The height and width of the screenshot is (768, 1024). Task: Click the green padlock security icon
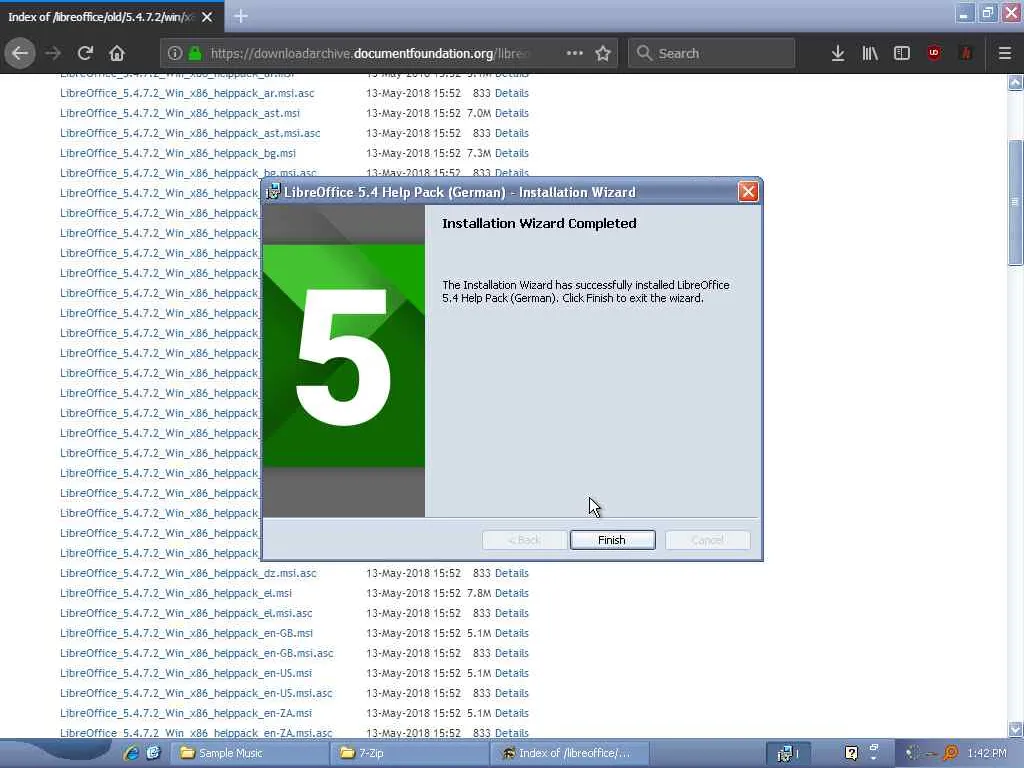195,53
